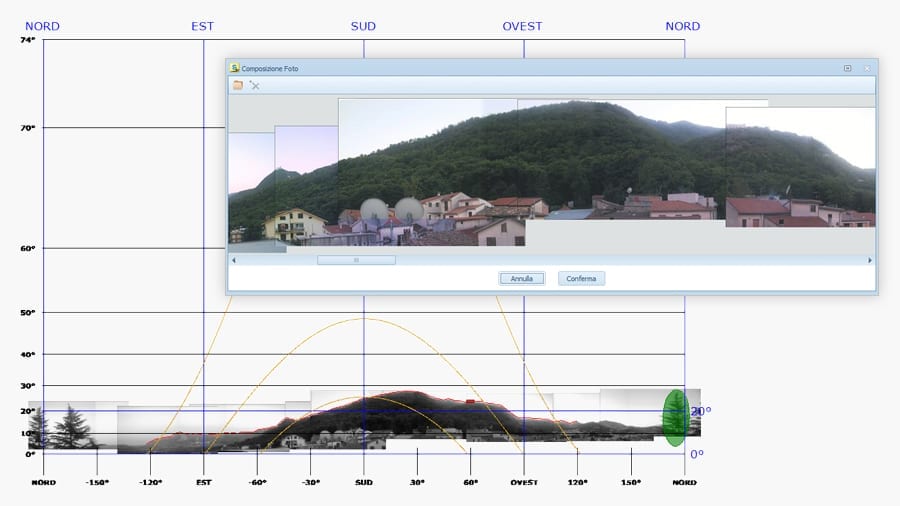Click the left arrow of horizontal scrollbar
Viewport: 900px width, 506px height.
[x=234, y=260]
